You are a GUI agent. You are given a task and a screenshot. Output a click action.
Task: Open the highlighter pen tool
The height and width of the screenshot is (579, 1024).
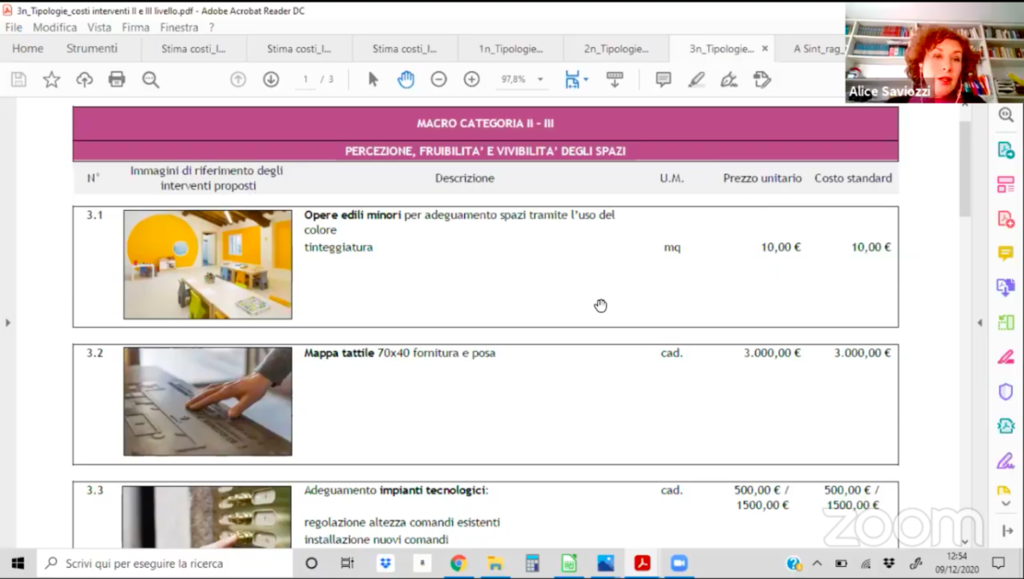pyautogui.click(x=696, y=80)
